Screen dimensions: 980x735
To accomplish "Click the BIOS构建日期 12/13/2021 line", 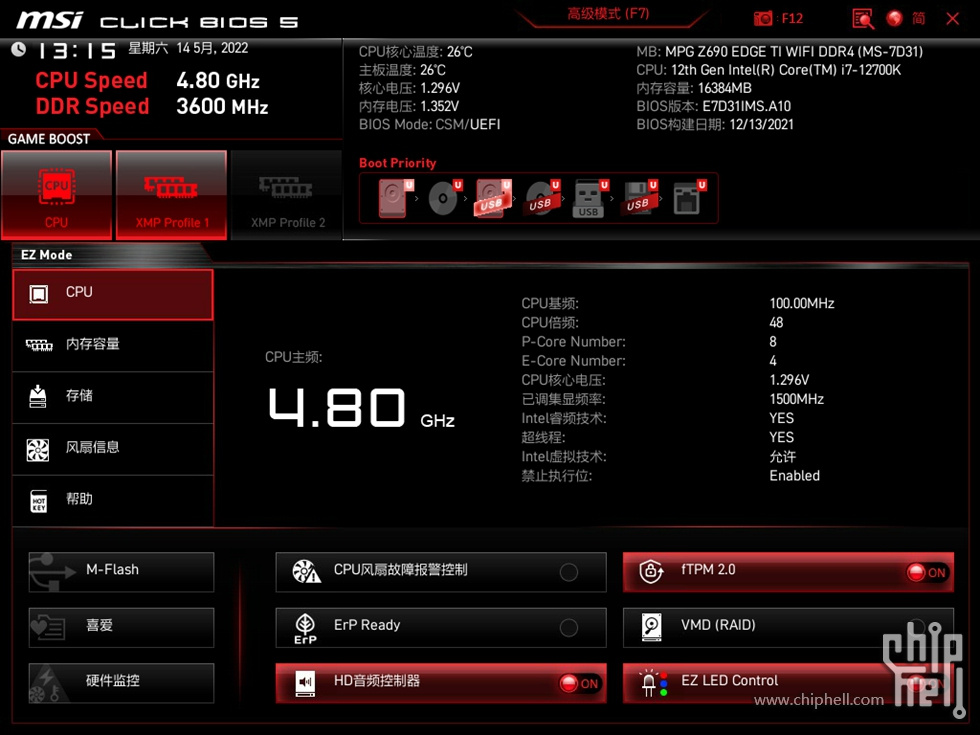I will [x=715, y=124].
